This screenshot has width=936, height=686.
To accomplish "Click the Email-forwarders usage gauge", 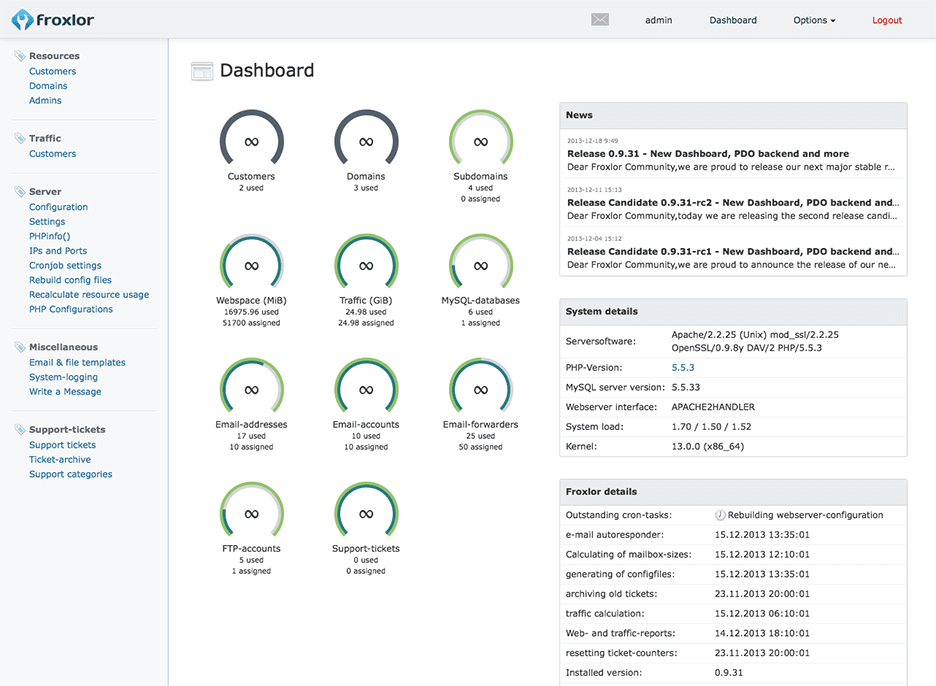I will coord(480,390).
